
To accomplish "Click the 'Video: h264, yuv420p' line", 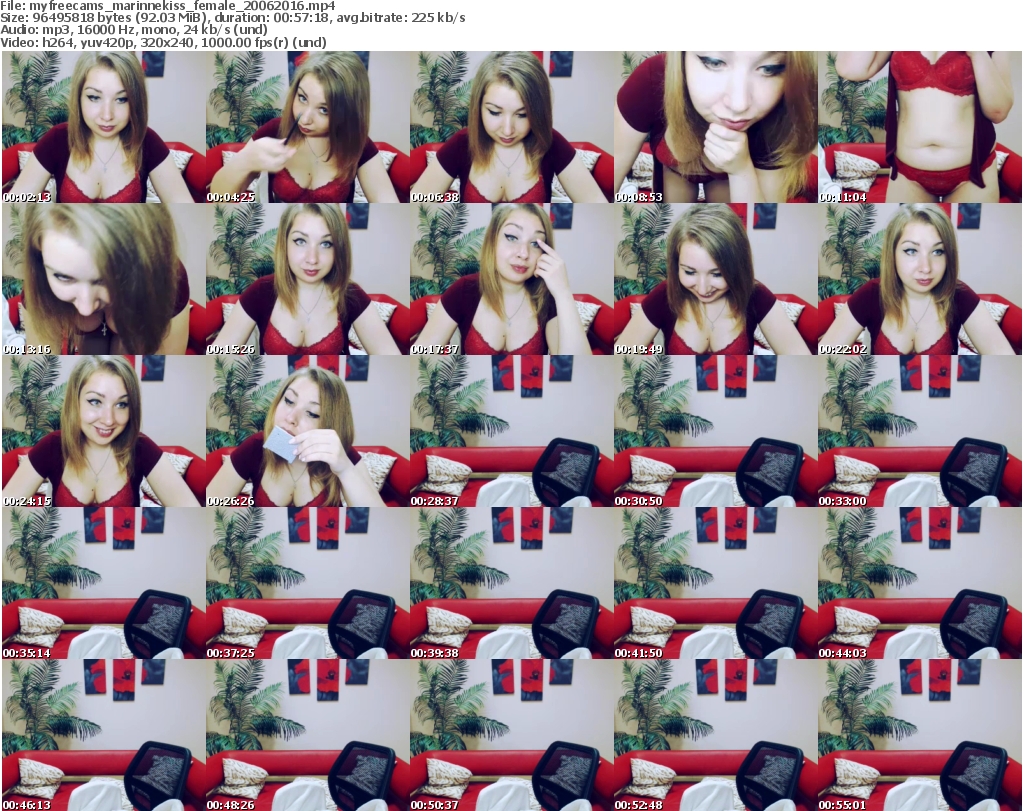I will tap(163, 42).
